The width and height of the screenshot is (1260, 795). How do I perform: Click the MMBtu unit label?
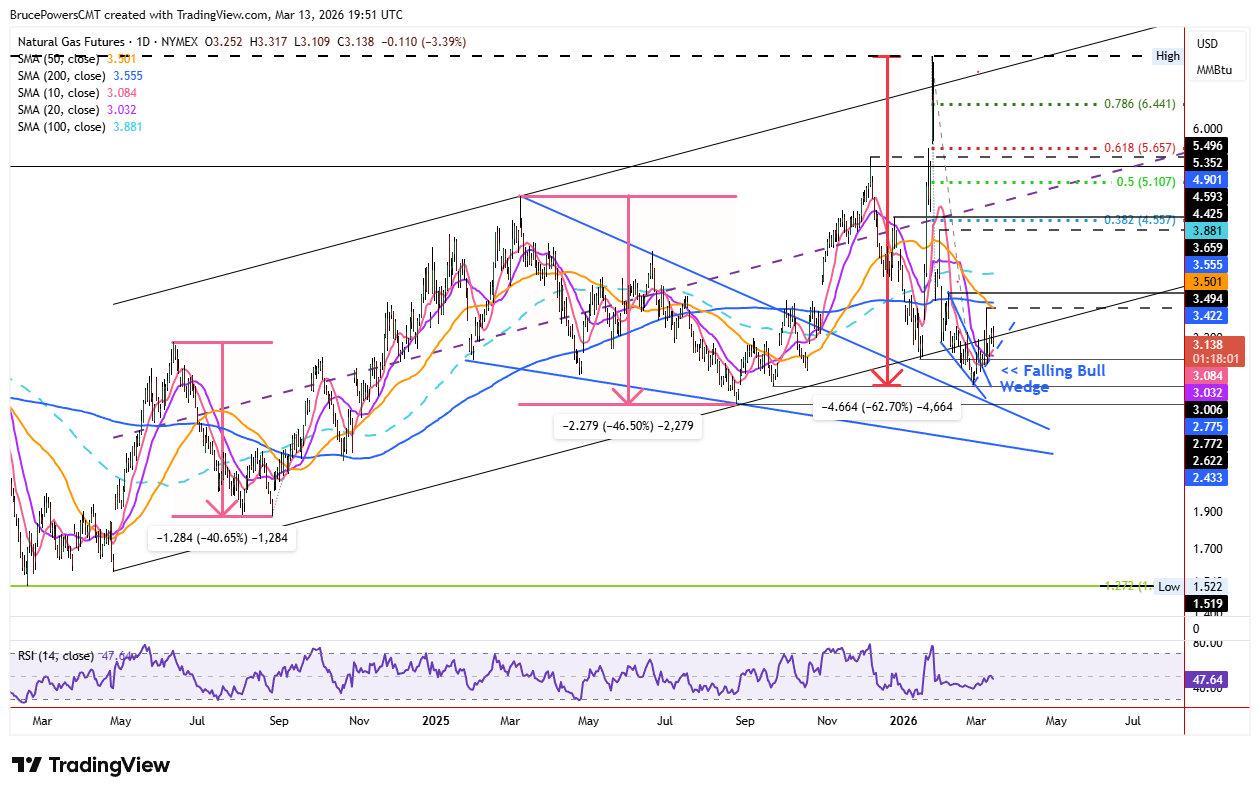pos(1214,70)
